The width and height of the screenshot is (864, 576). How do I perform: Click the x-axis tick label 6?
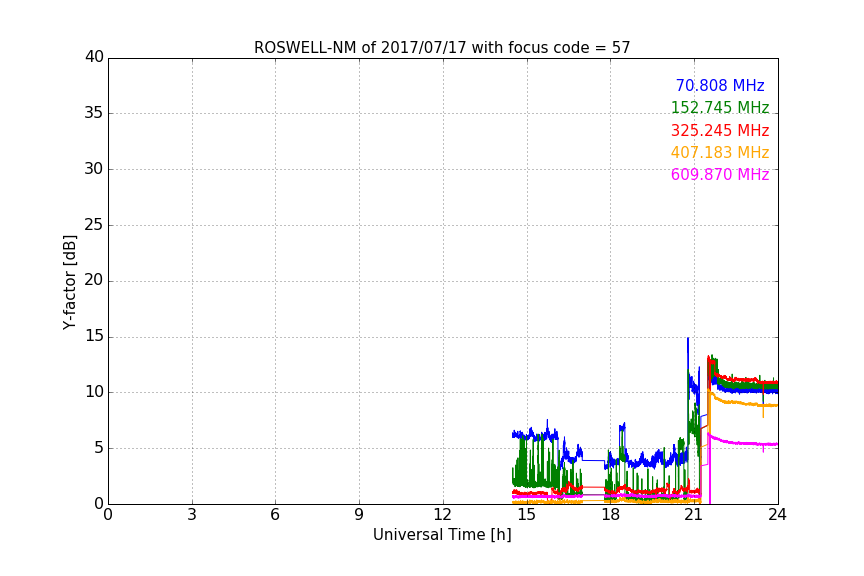276,515
